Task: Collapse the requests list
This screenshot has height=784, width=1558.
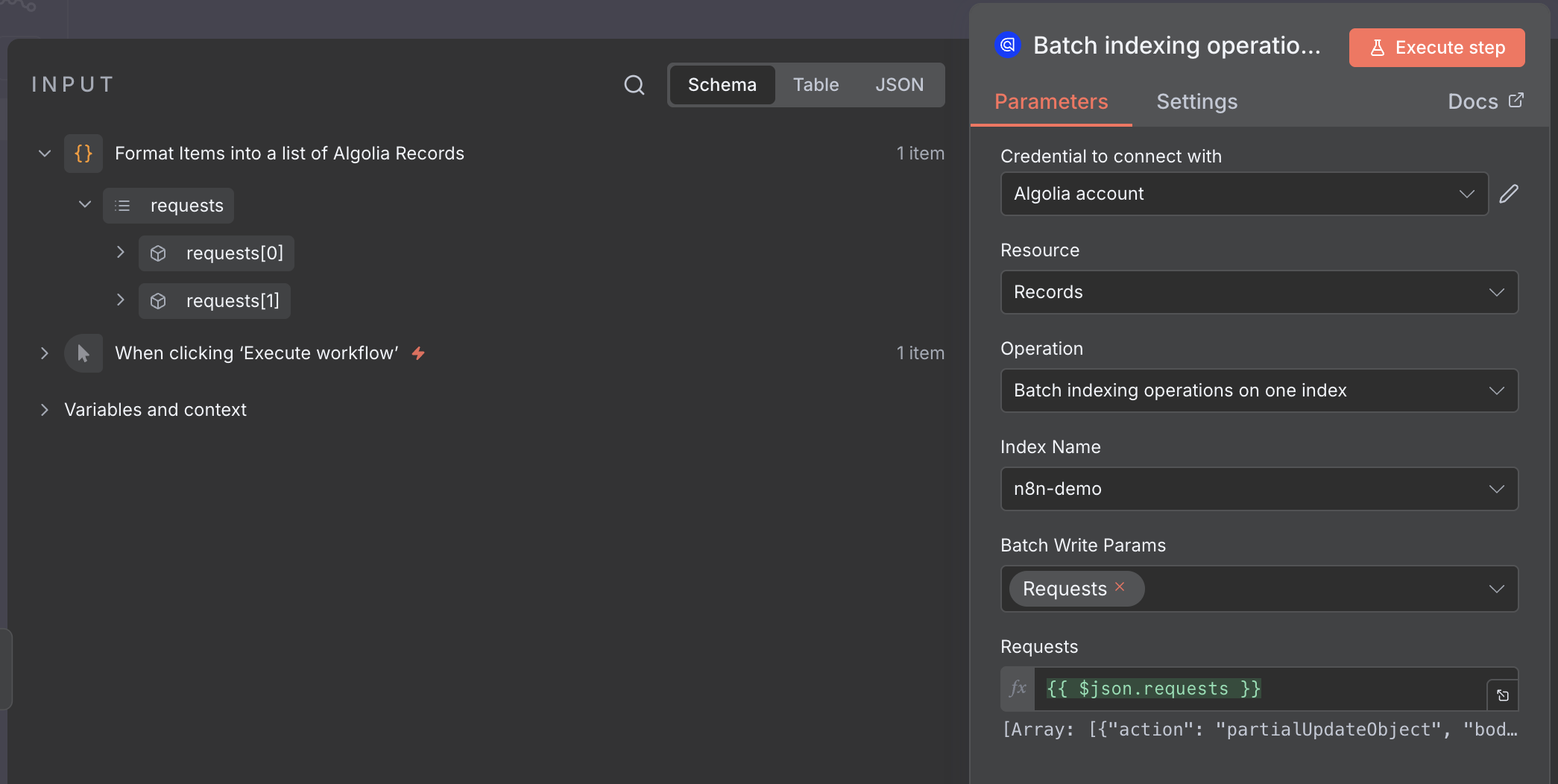Action: (x=85, y=204)
